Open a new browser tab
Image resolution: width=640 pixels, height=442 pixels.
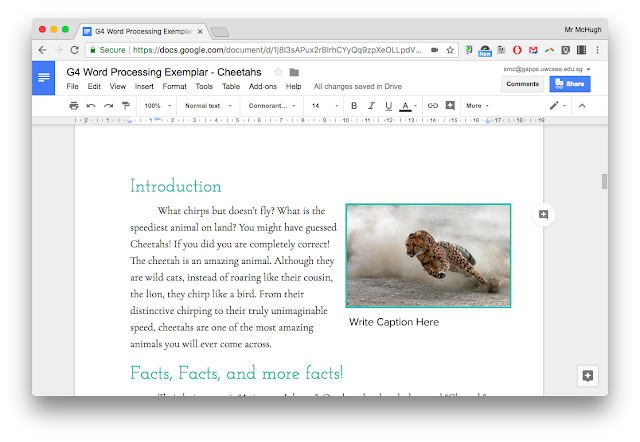tap(220, 32)
